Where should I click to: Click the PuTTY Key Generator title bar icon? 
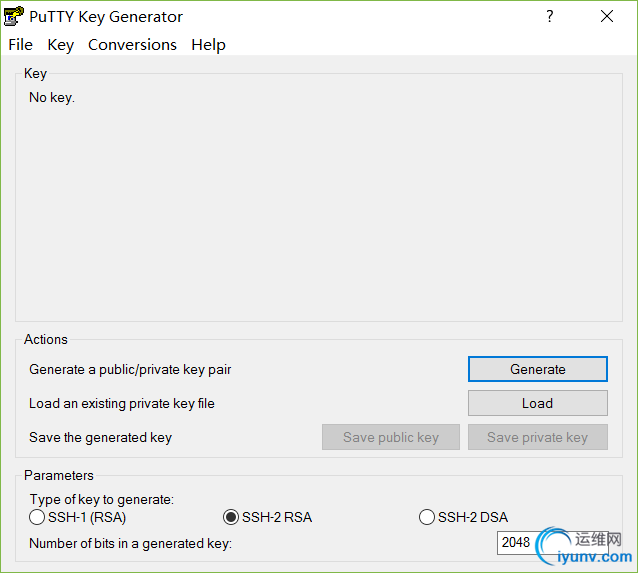(14, 16)
